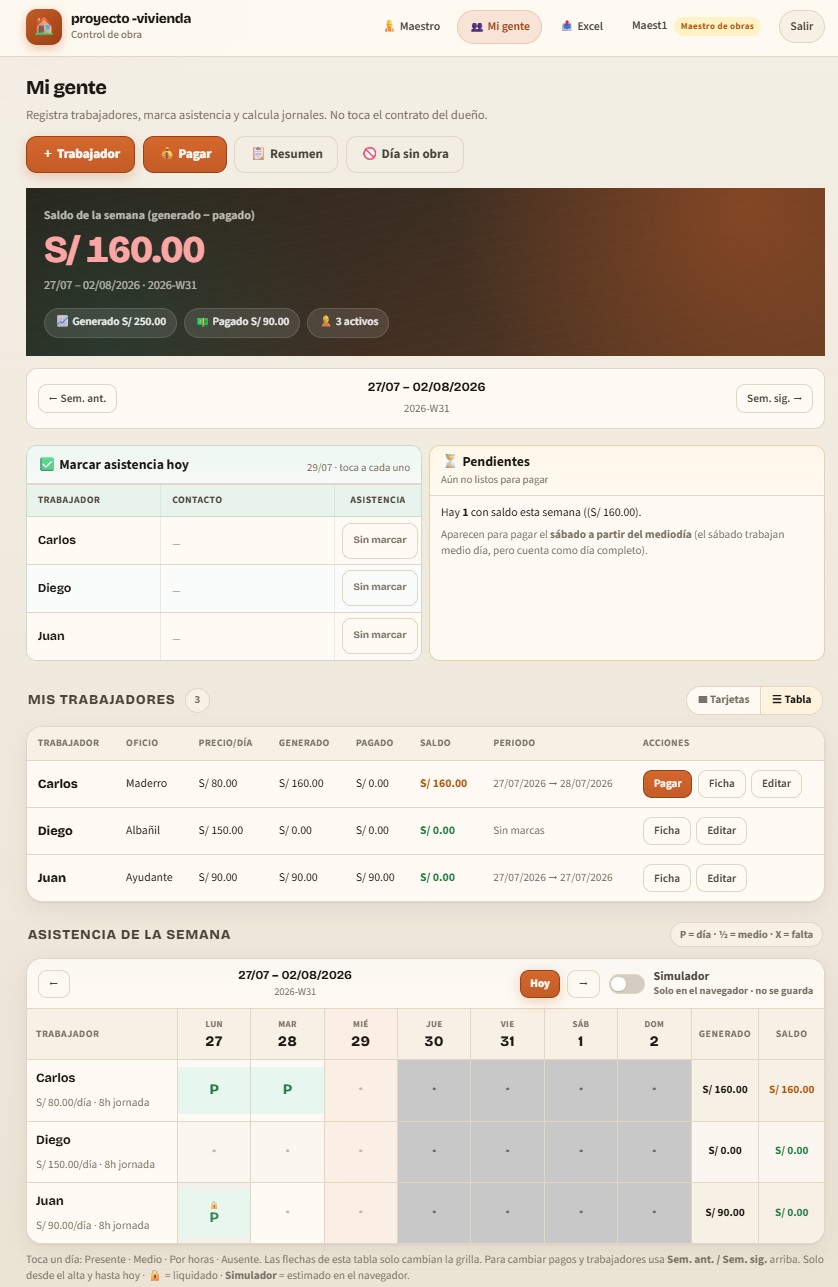Click the MIÉ 29 column header
This screenshot has height=1287, width=838.
tap(360, 1034)
